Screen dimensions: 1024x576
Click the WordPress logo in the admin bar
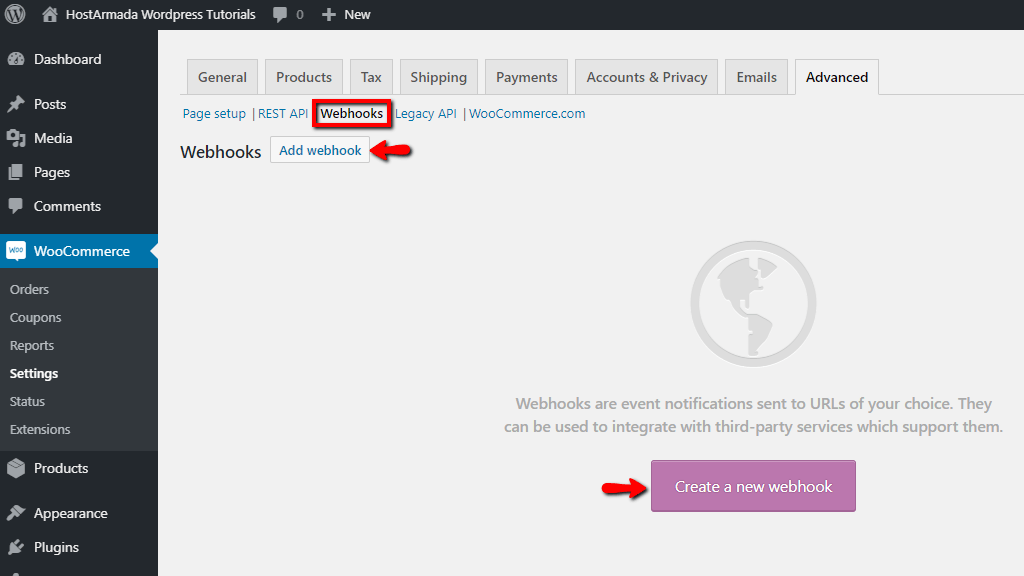click(13, 14)
